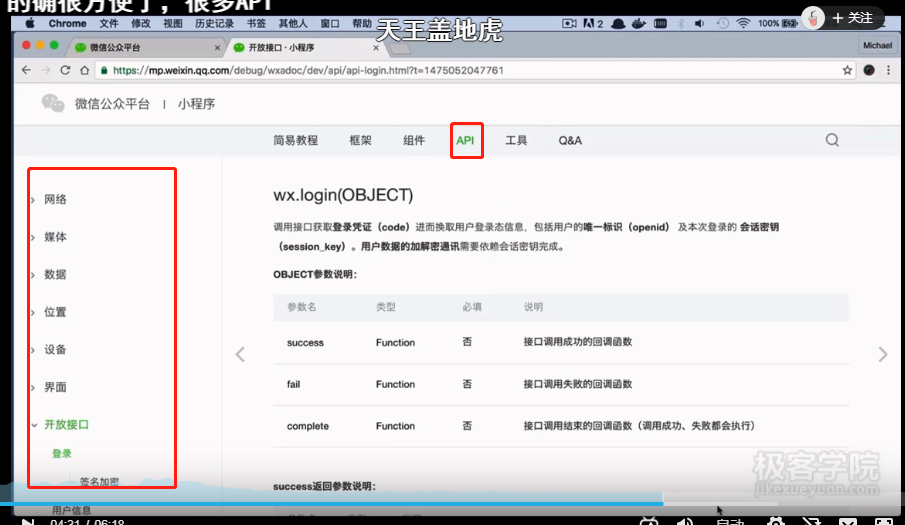The image size is (905, 525).
Task: Click the green secure lock icon in address bar
Action: [x=104, y=70]
